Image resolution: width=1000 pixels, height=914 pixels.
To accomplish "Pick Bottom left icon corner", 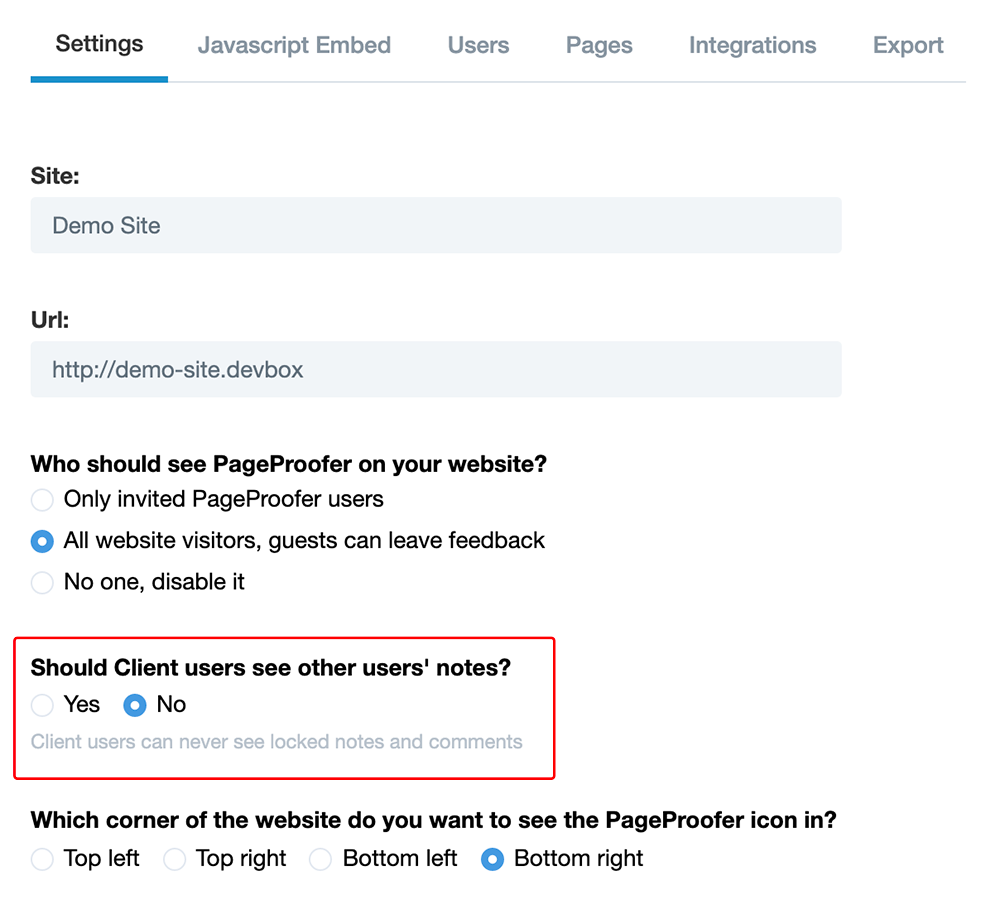I will pos(320,859).
